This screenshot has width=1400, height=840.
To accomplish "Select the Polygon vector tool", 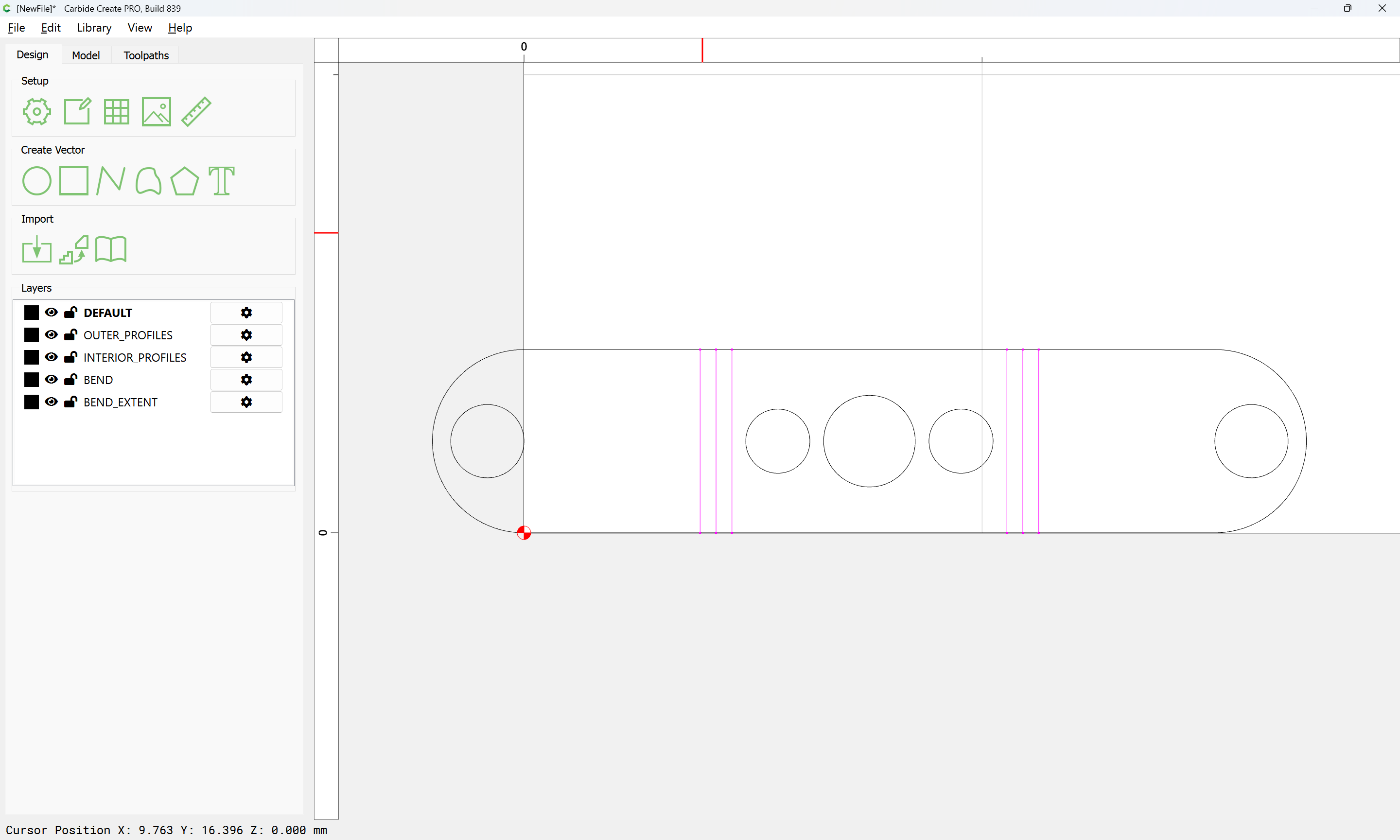I will tap(184, 181).
